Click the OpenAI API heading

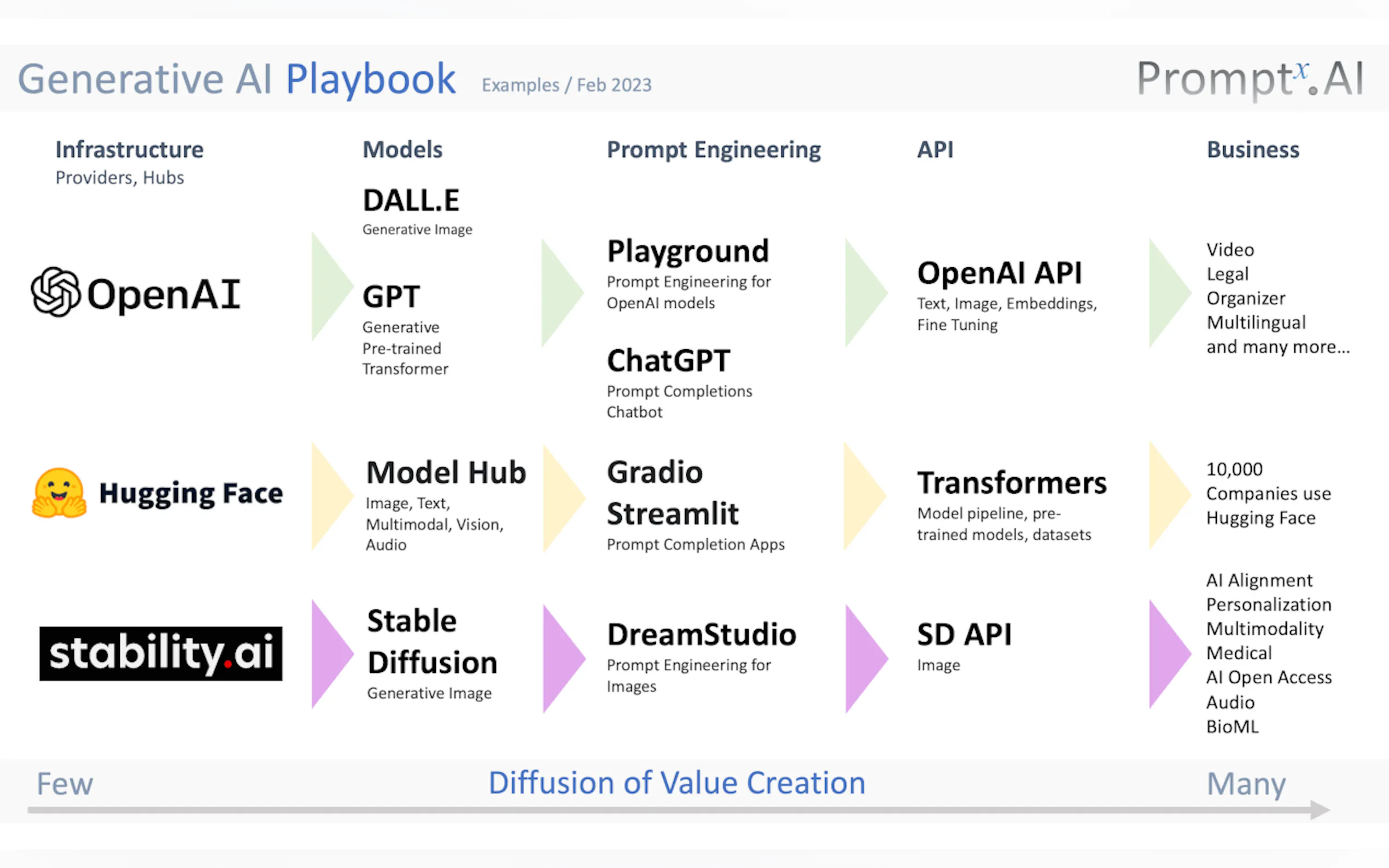click(x=999, y=273)
